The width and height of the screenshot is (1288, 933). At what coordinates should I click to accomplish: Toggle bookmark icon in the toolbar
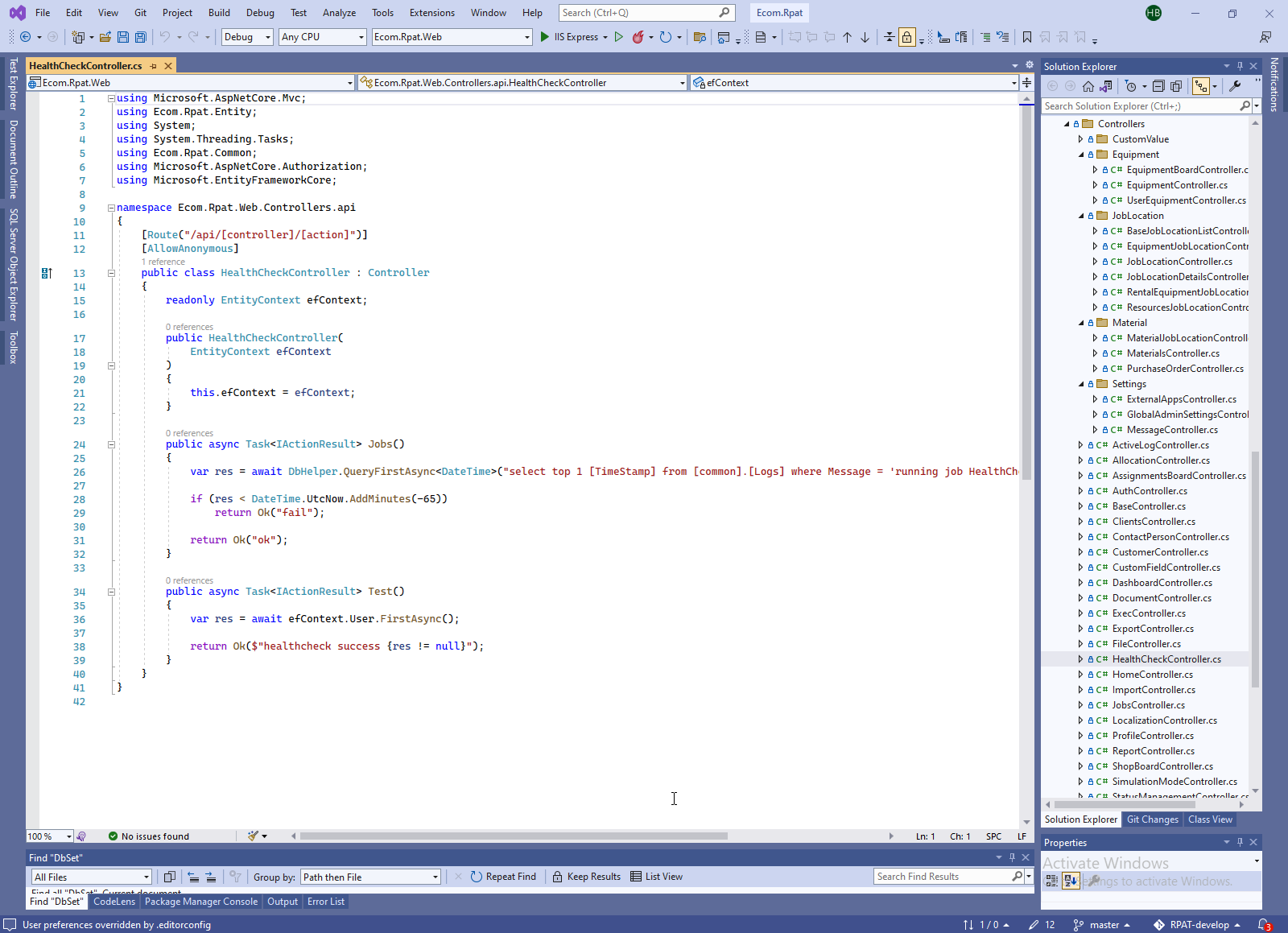click(x=1027, y=37)
